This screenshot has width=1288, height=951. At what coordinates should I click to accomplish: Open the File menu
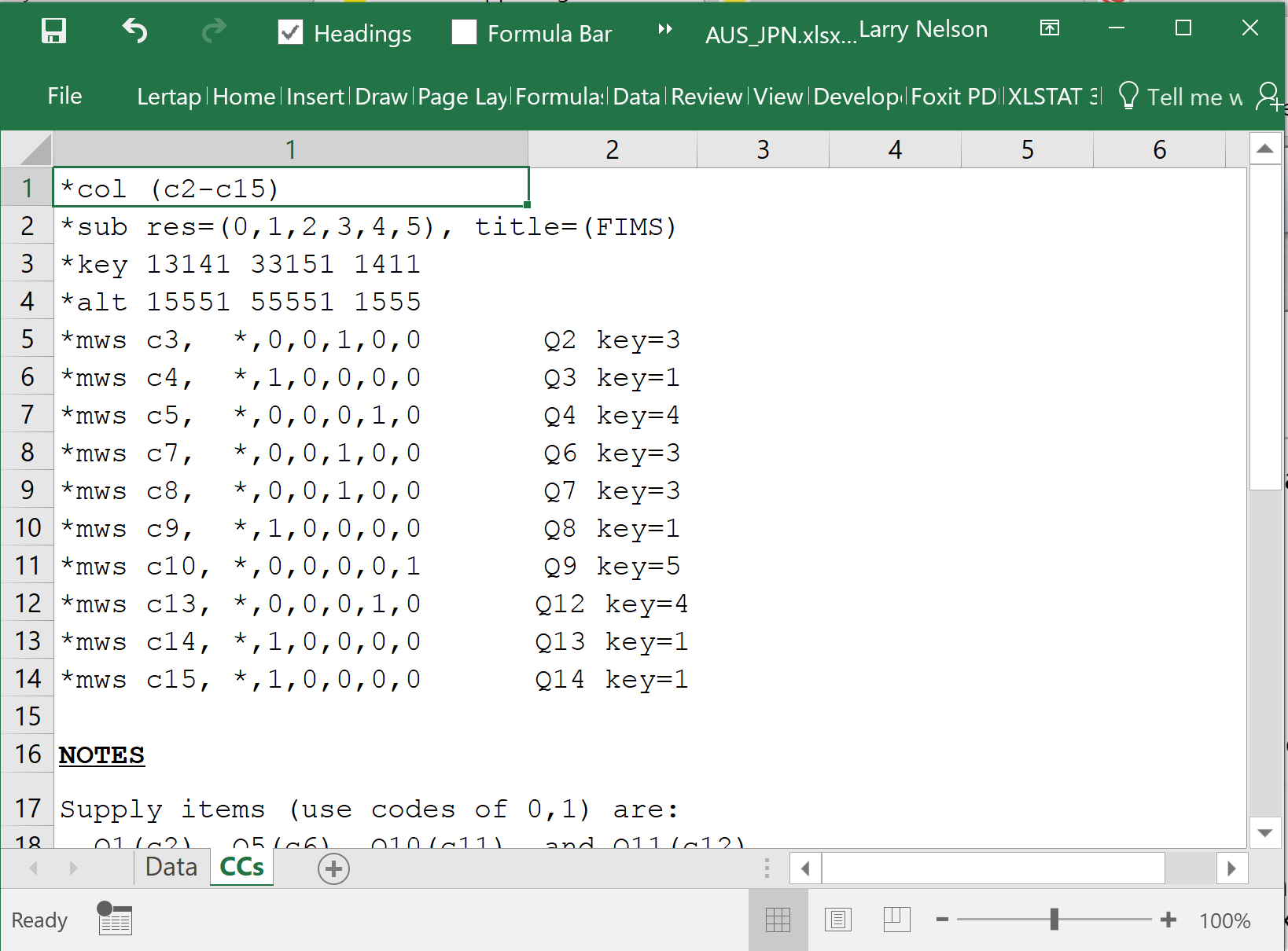tap(64, 96)
